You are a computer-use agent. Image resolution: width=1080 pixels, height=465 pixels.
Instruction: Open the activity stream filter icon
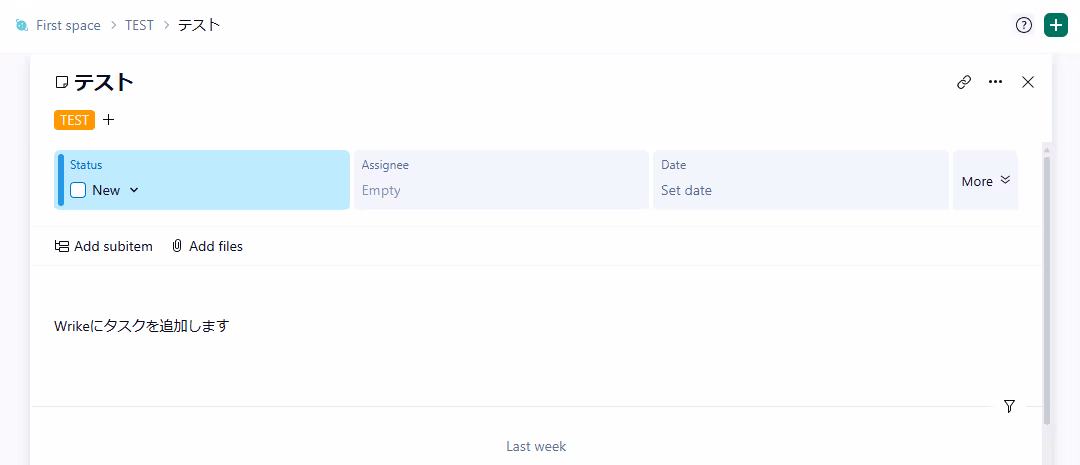tap(1009, 406)
